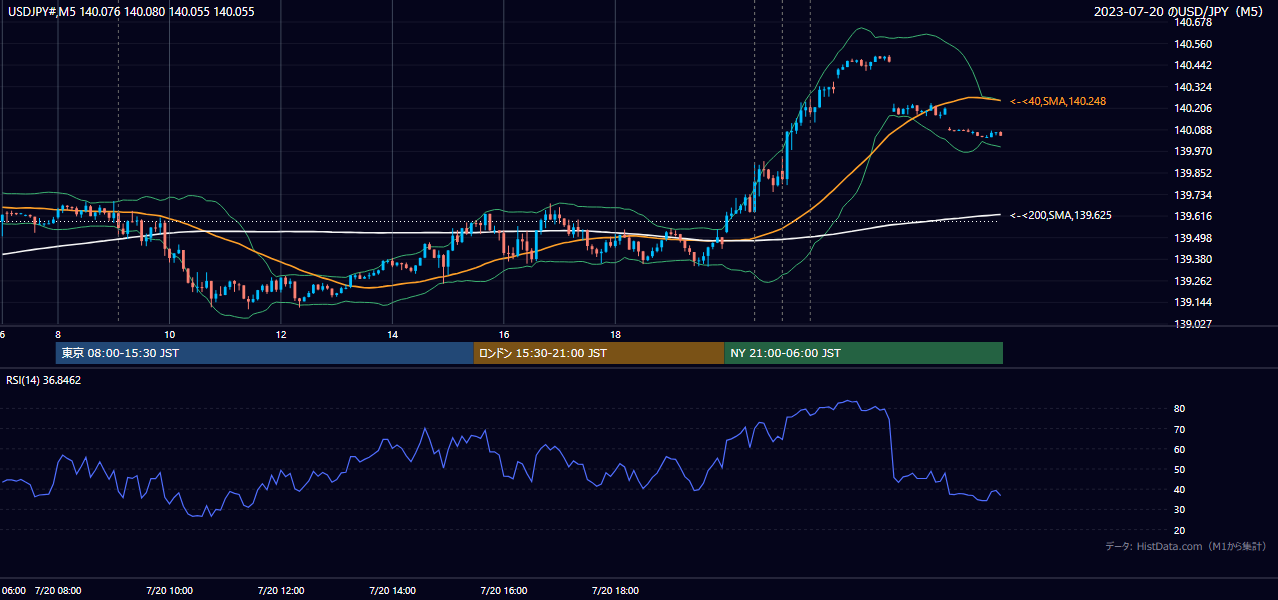Click price axis value 140.560
This screenshot has height=600, width=1278.
1194,44
